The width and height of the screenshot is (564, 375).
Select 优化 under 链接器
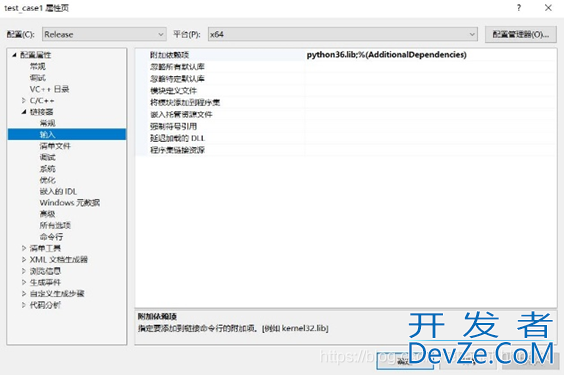47,180
